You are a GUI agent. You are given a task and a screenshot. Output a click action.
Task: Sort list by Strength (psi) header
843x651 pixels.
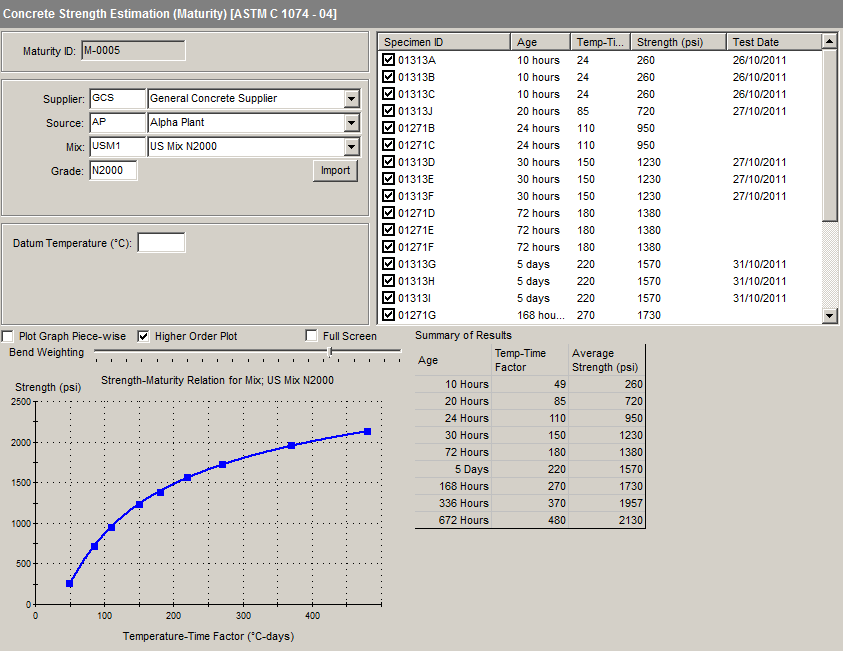pyautogui.click(x=679, y=42)
